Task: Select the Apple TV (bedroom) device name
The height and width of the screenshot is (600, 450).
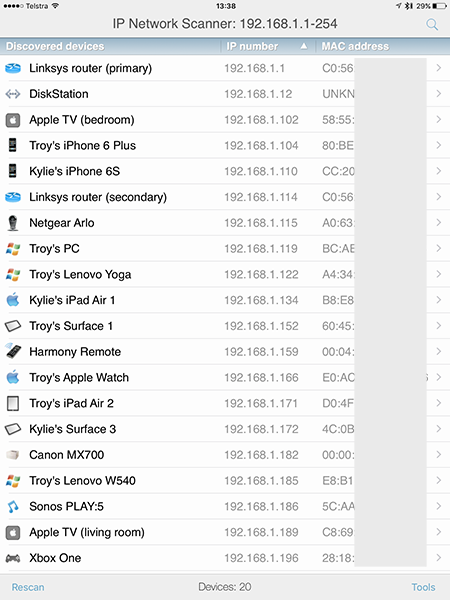Action: tap(82, 120)
